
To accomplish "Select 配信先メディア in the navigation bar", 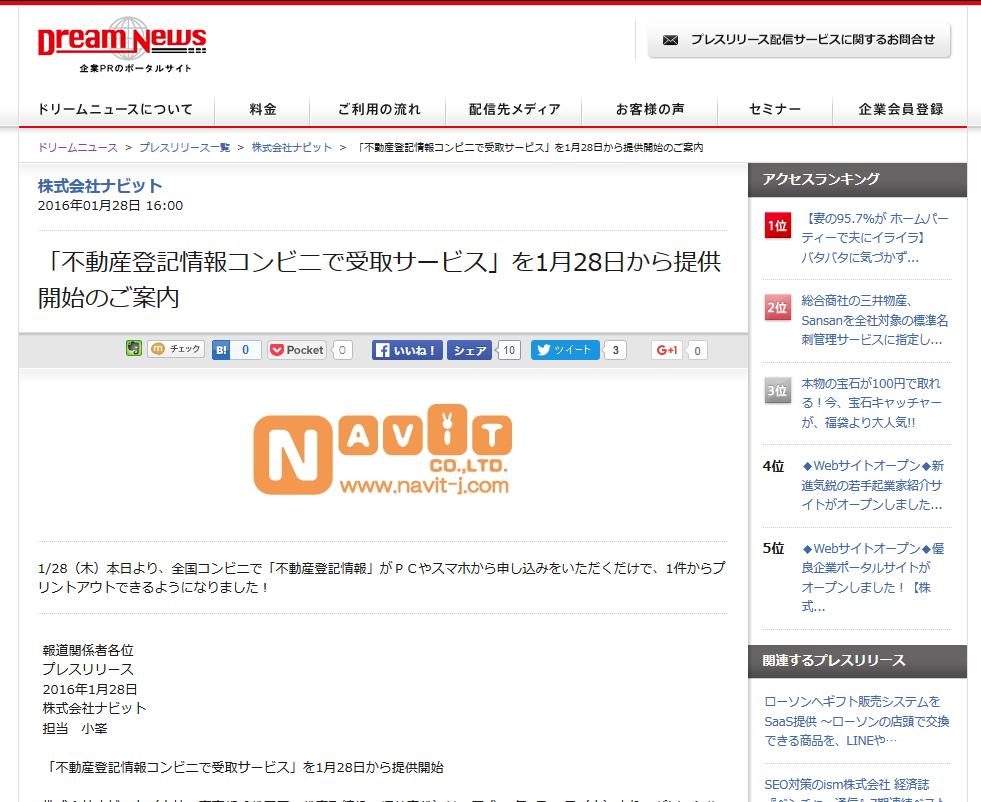I will [514, 109].
